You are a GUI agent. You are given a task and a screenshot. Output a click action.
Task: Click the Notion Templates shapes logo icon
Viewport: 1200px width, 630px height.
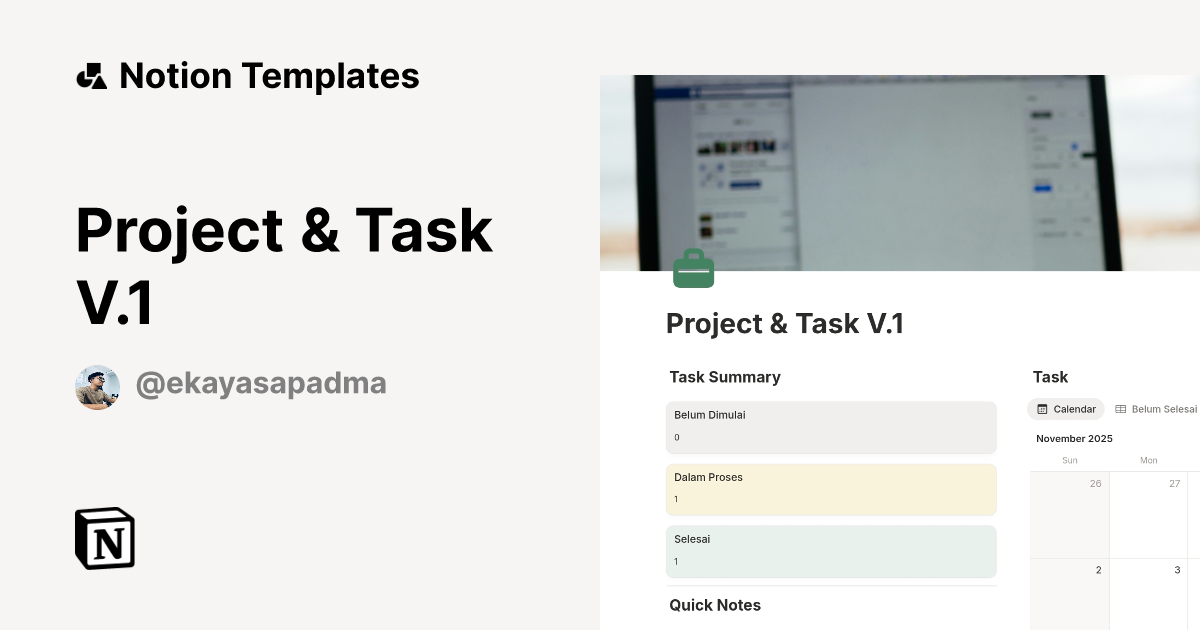(92, 76)
